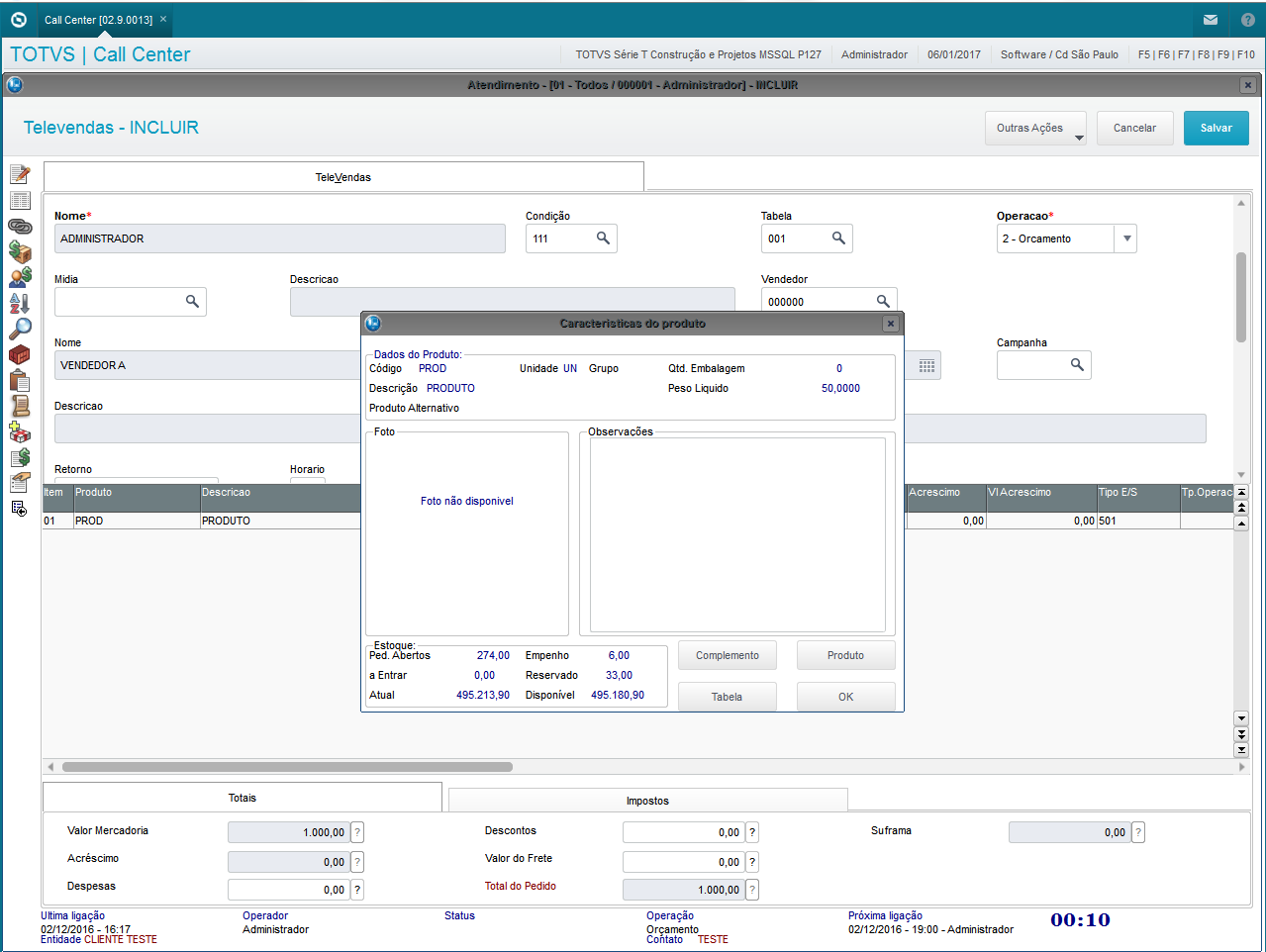Click the magnifying glass sidebar icon

[x=20, y=329]
